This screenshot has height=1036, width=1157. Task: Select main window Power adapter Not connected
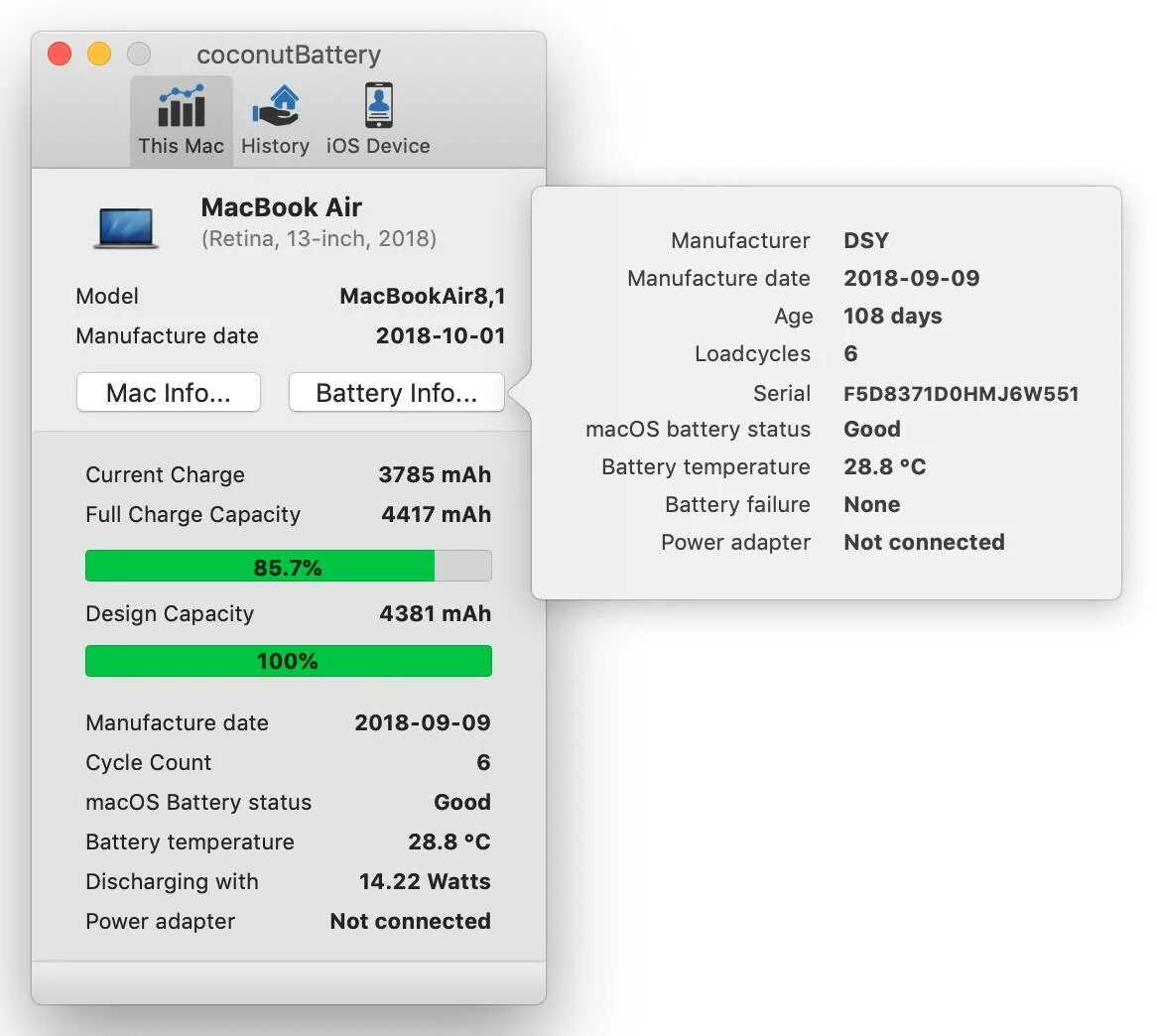tap(410, 921)
